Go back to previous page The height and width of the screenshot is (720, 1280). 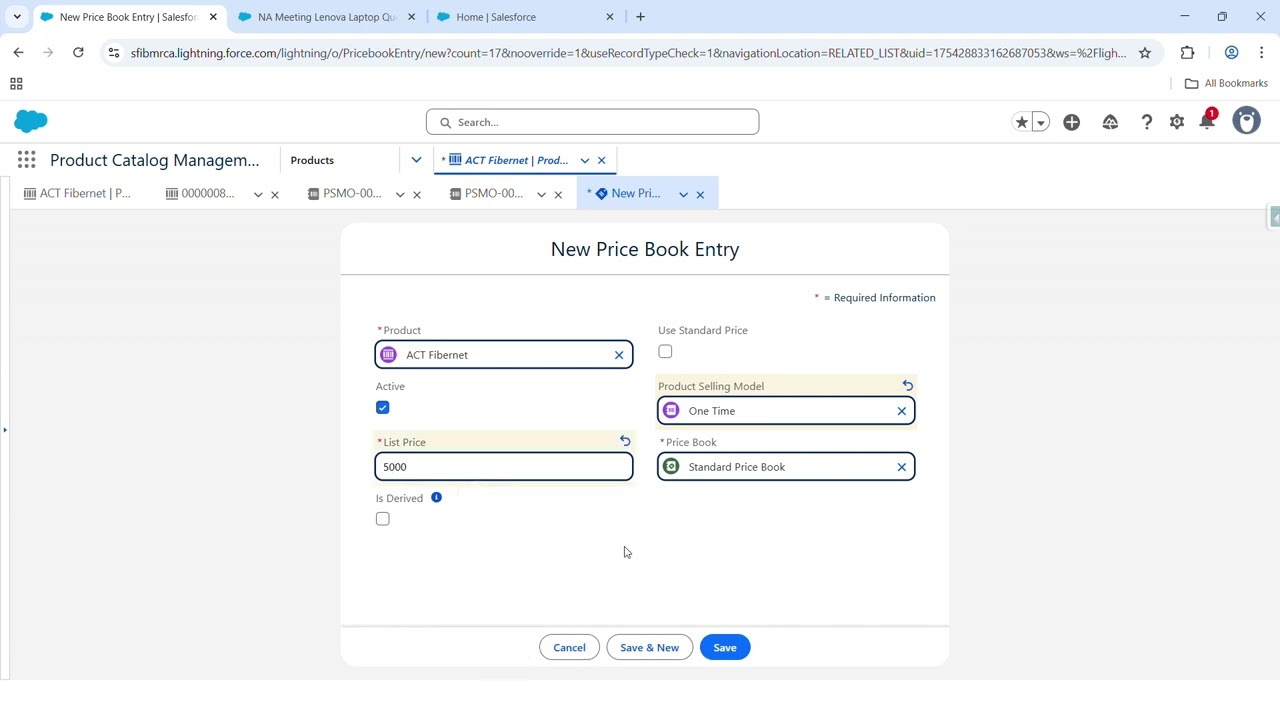click(18, 53)
